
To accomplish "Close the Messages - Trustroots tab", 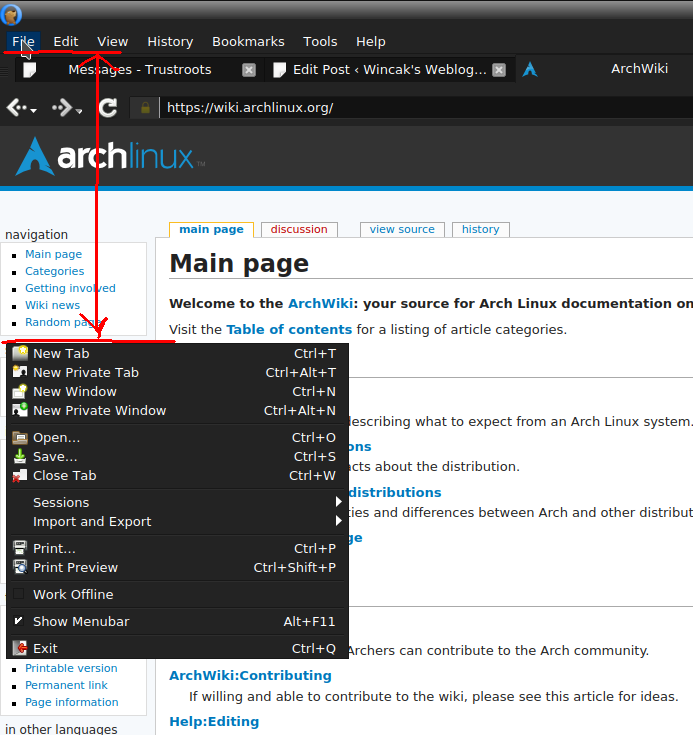I will pyautogui.click(x=249, y=70).
